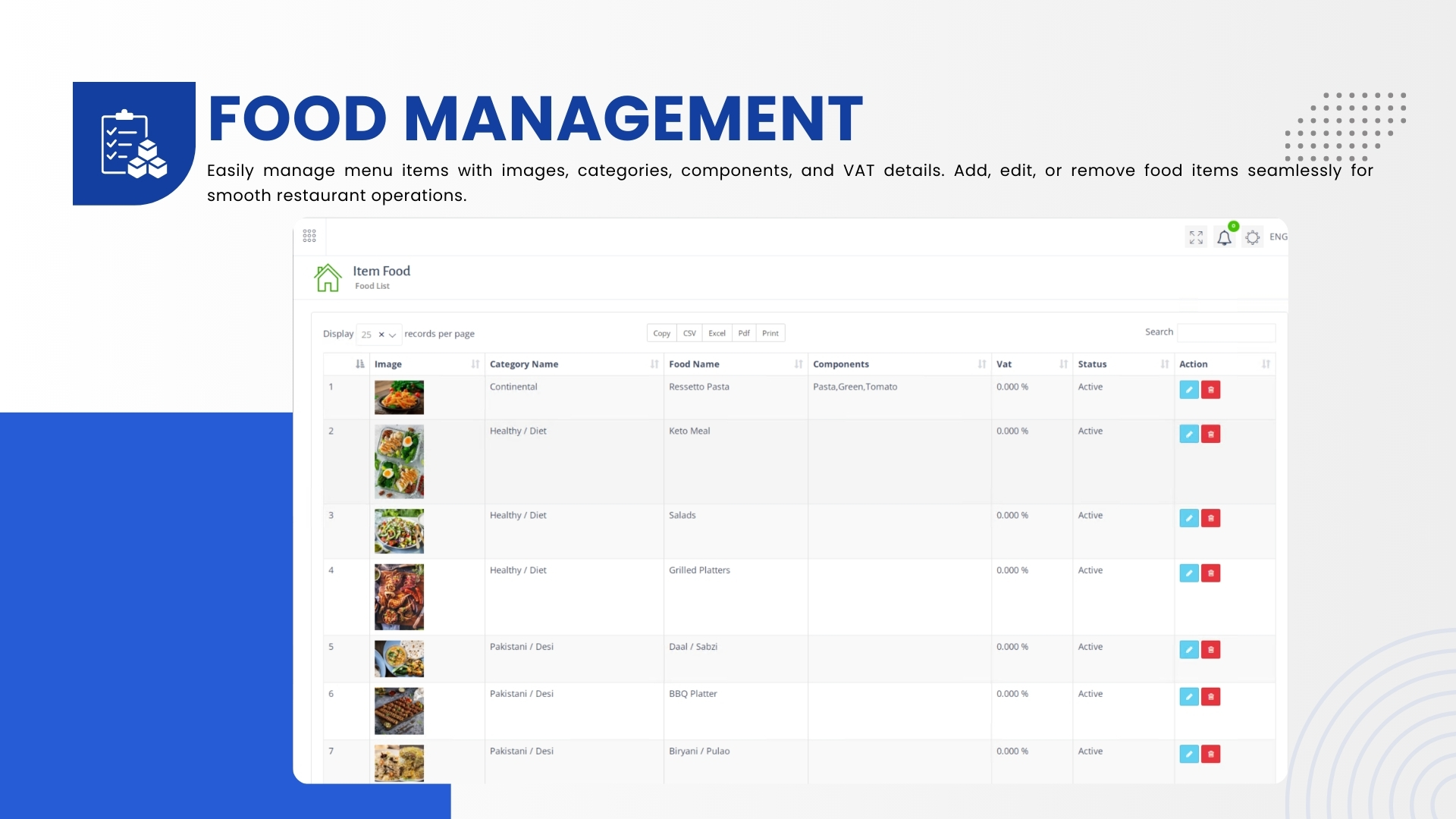Click the Copy export button
The width and height of the screenshot is (1456, 819).
coord(661,333)
